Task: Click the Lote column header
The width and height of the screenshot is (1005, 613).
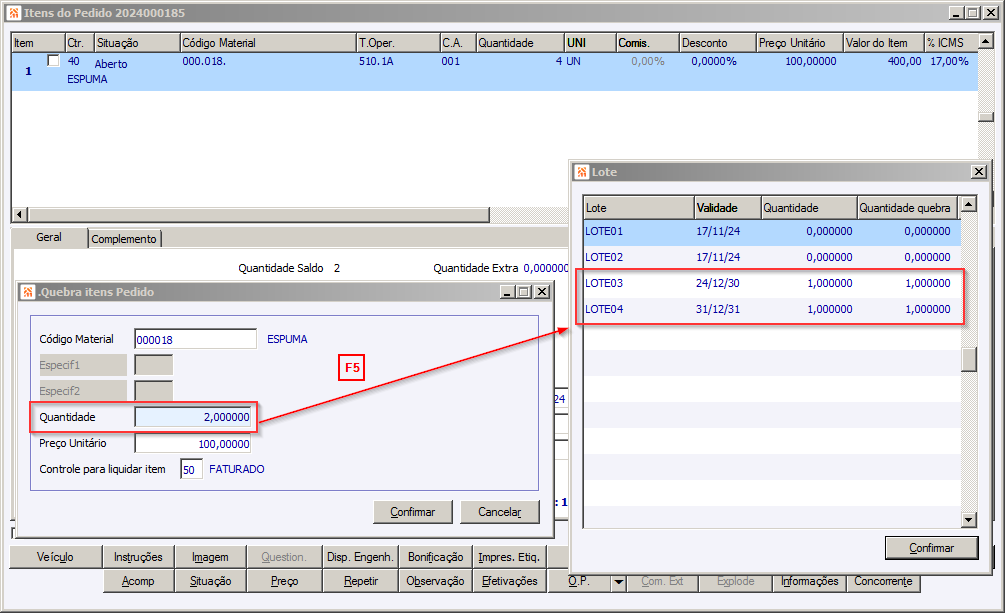Action: tap(639, 208)
